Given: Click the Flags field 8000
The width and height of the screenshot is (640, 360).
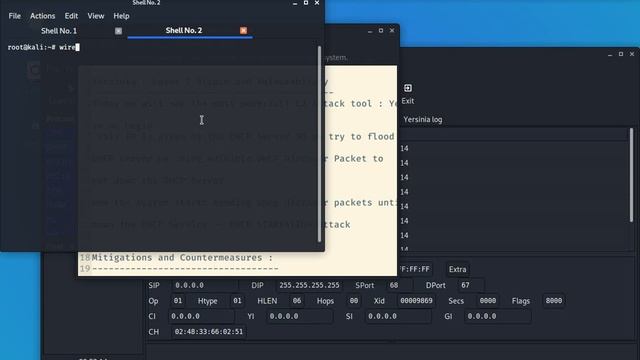Looking at the screenshot, I should point(553,301).
